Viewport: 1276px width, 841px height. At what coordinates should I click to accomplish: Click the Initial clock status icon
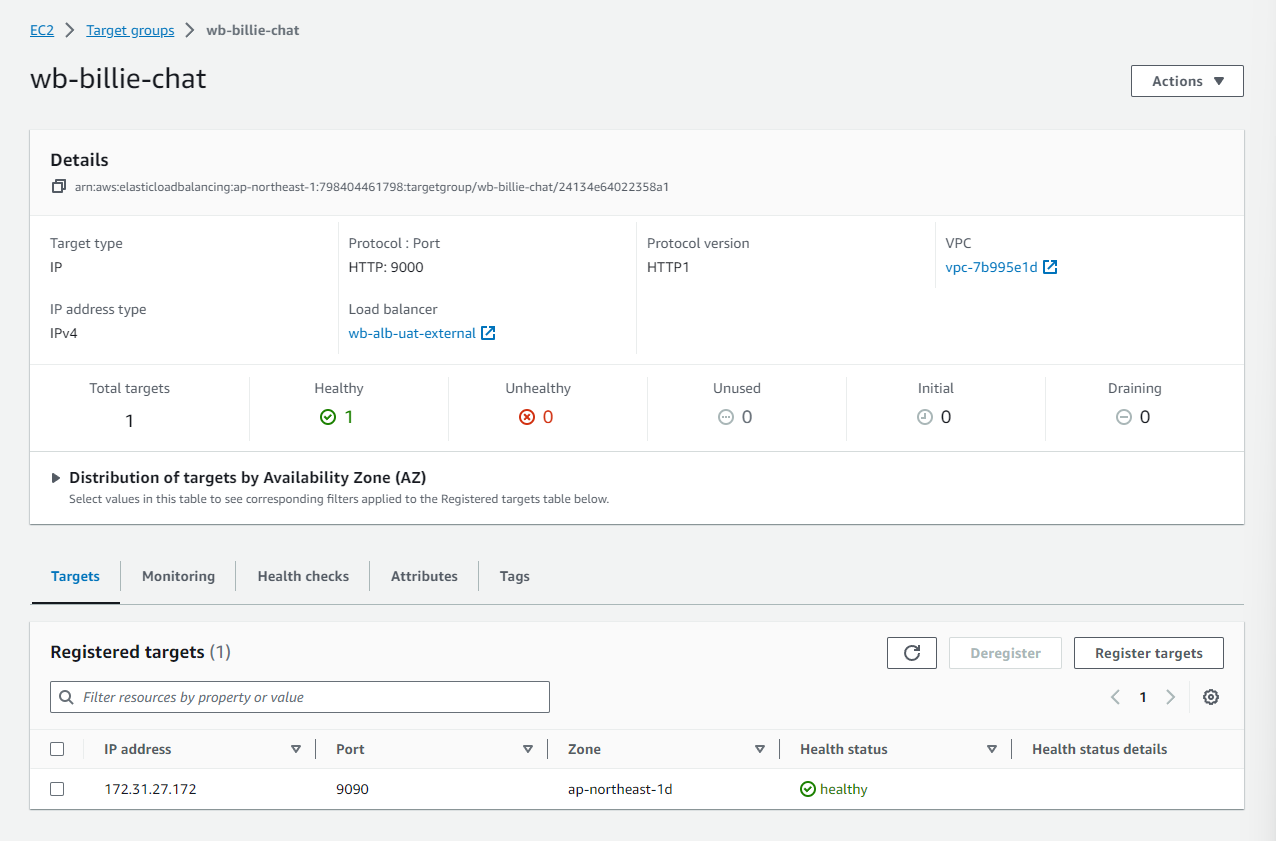925,417
